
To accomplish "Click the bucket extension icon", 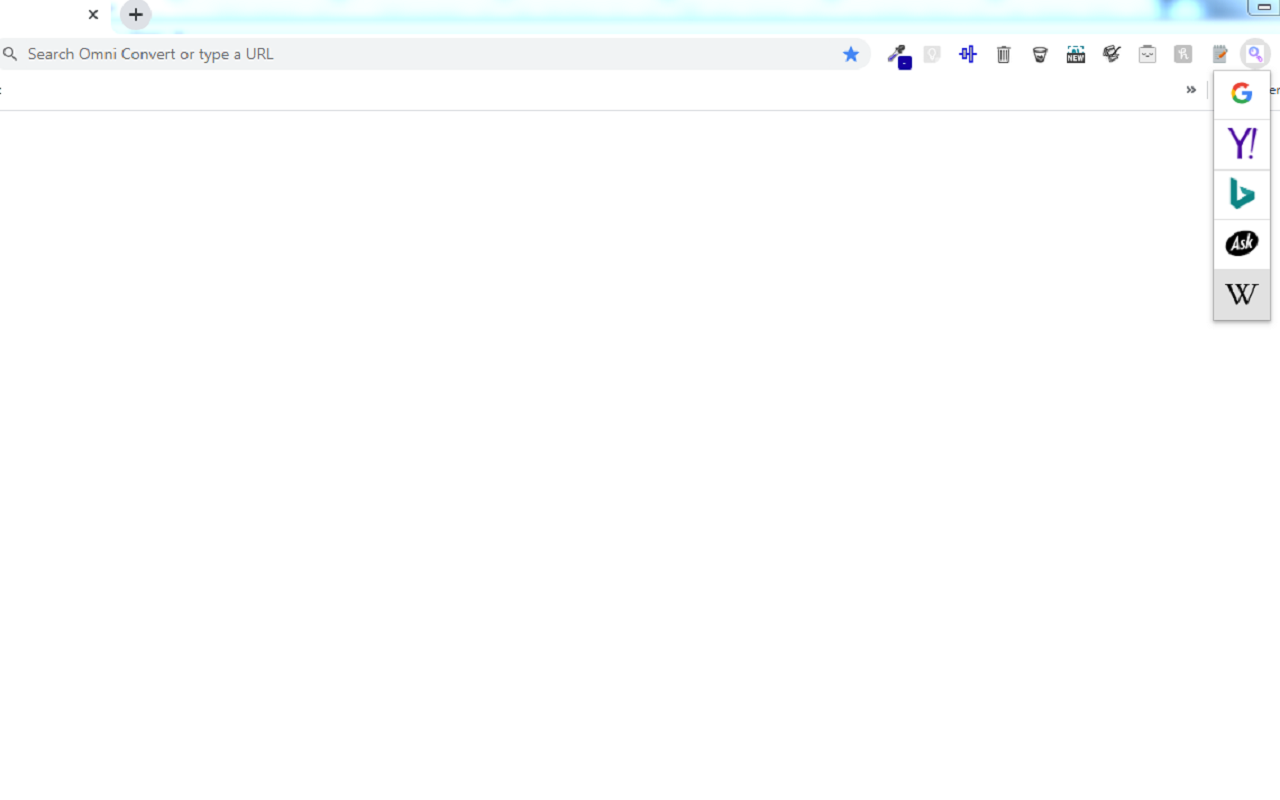I will click(x=1039, y=54).
